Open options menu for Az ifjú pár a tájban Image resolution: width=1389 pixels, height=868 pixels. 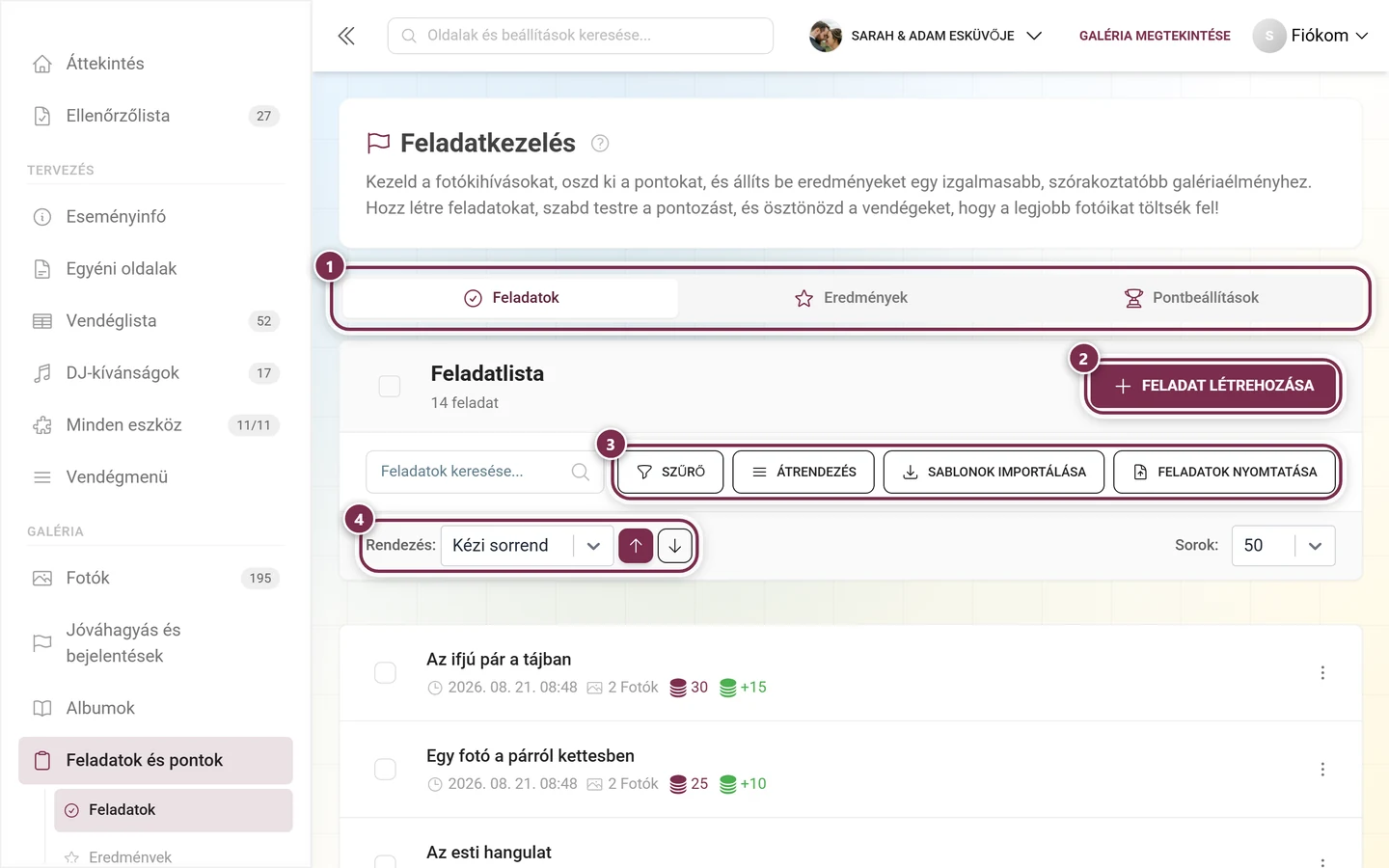[x=1322, y=673]
